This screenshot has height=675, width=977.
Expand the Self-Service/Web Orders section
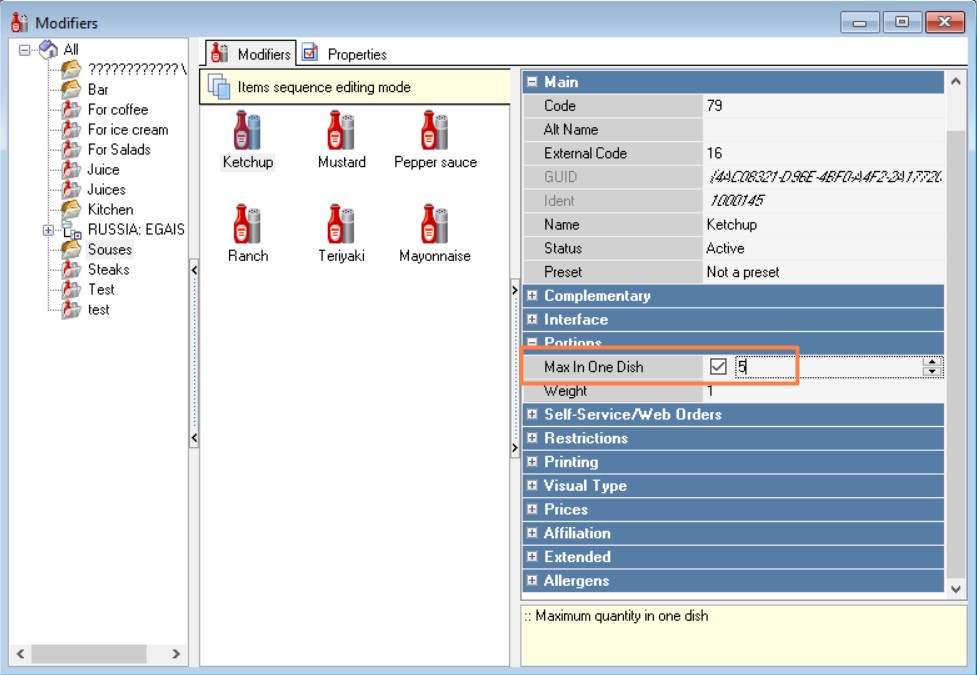(x=532, y=414)
